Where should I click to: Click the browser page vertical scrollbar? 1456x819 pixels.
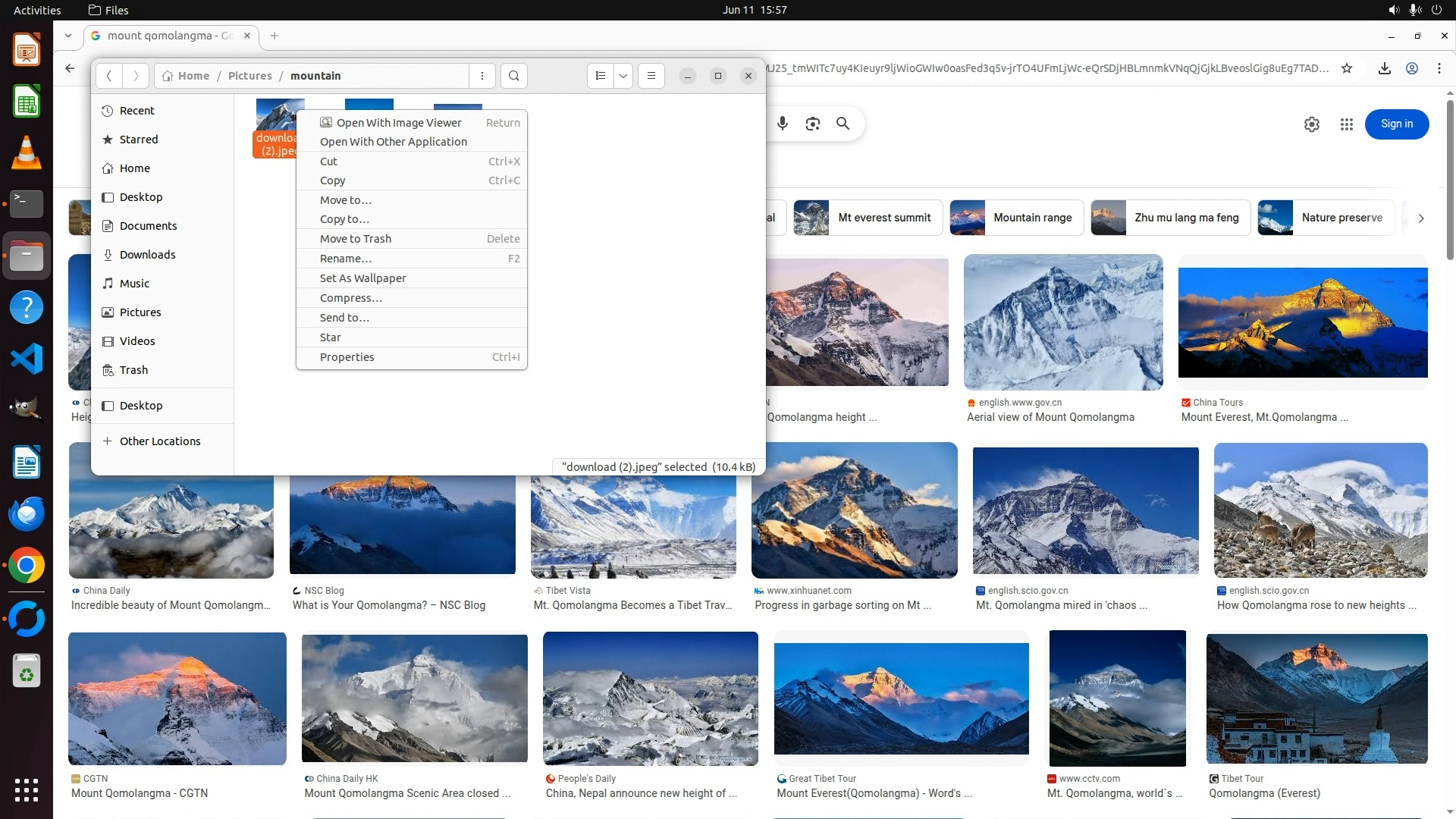click(1450, 182)
